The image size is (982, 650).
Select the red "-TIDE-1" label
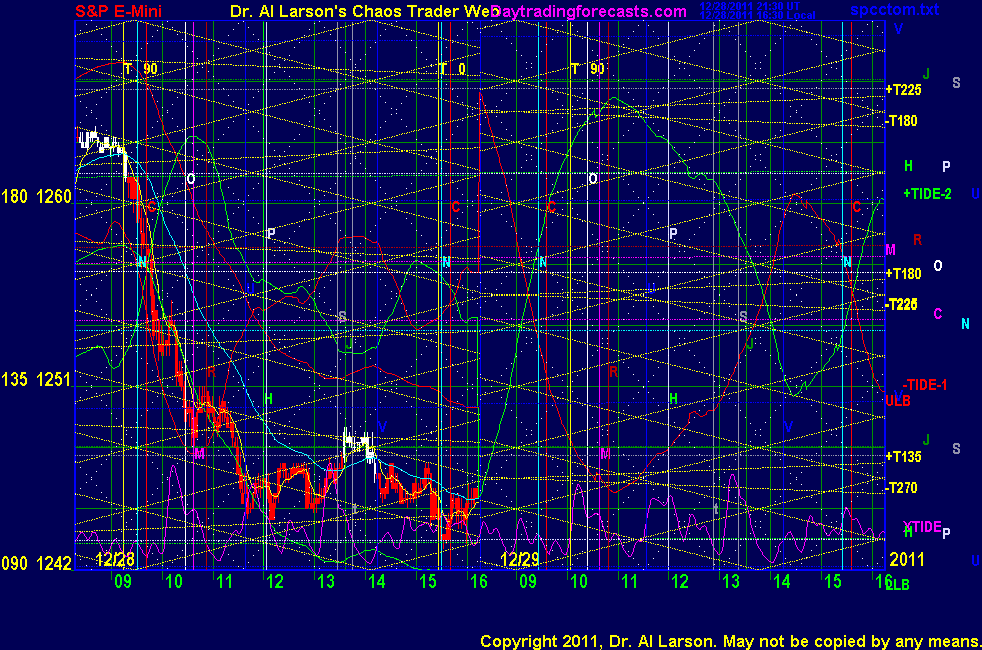[x=924, y=385]
